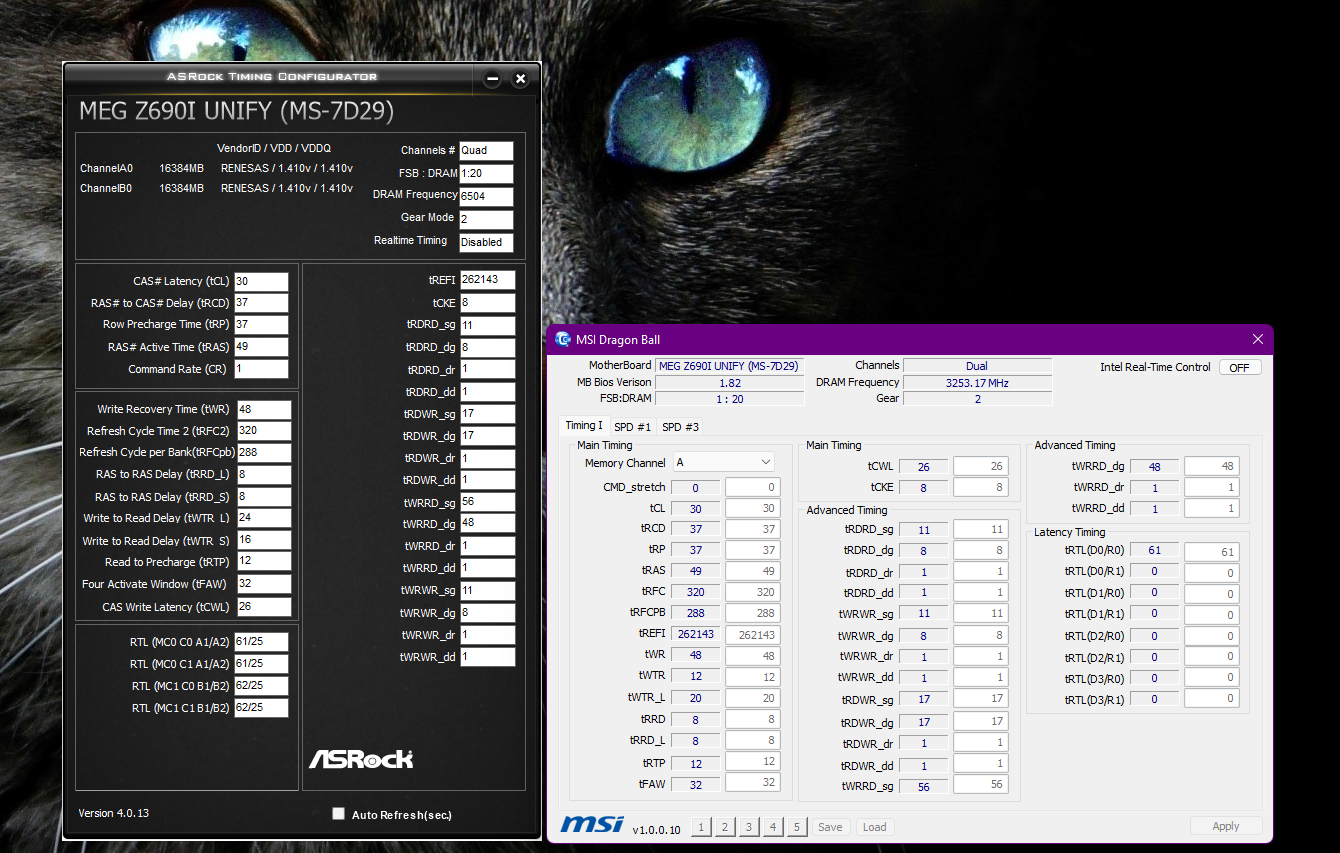The height and width of the screenshot is (853, 1340).
Task: Select the DRAM Frequency field in ASRock Configurator
Action: (486, 196)
